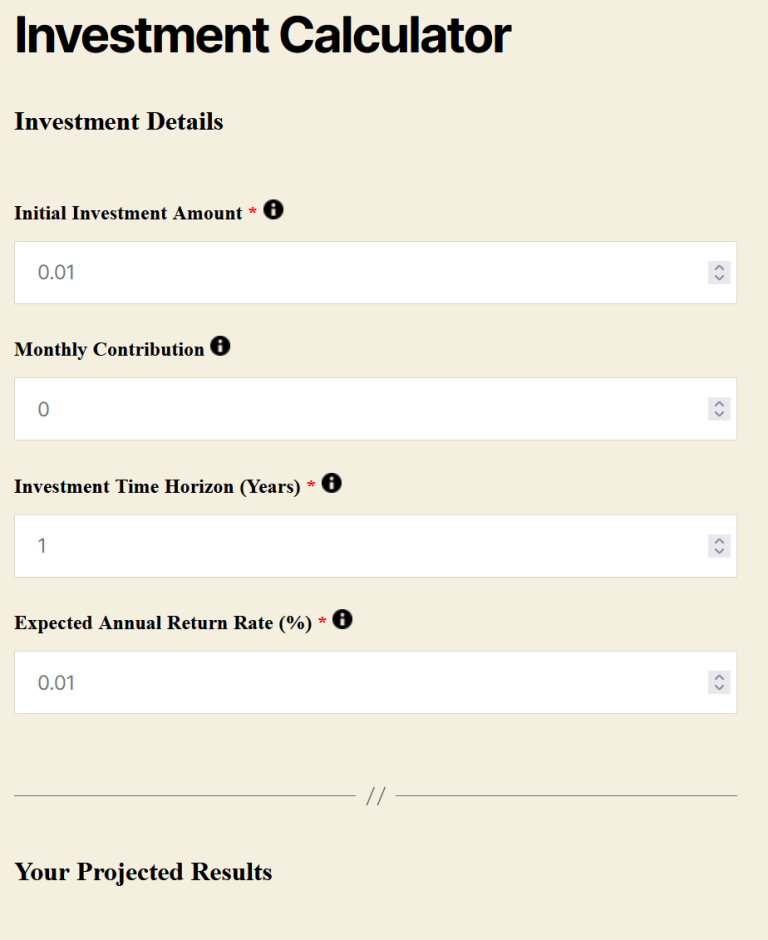Click the Monthly Contribution info icon

click(219, 347)
